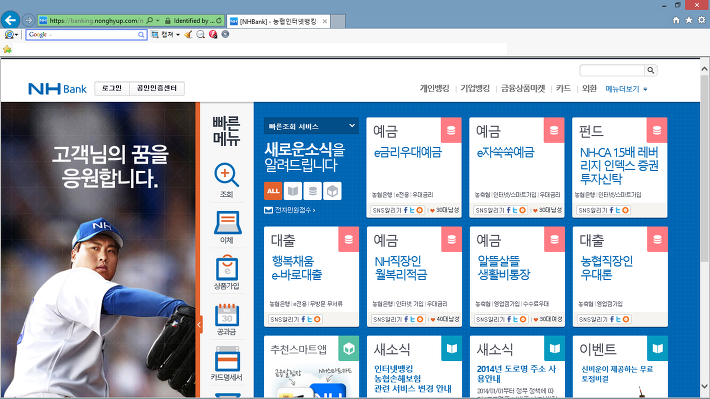Image resolution: width=710 pixels, height=399 pixels.
Task: Click book icon on 이벤트 card
Action: pos(657,348)
